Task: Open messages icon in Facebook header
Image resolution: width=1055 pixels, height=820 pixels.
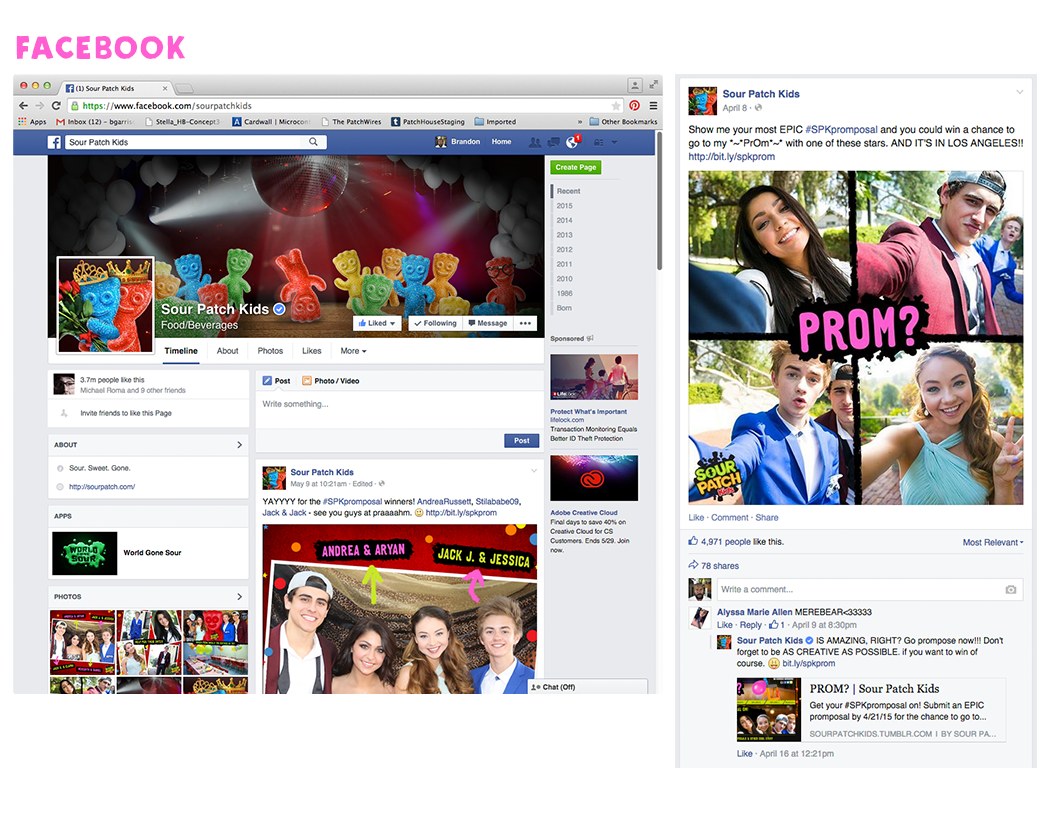Action: [x=553, y=142]
